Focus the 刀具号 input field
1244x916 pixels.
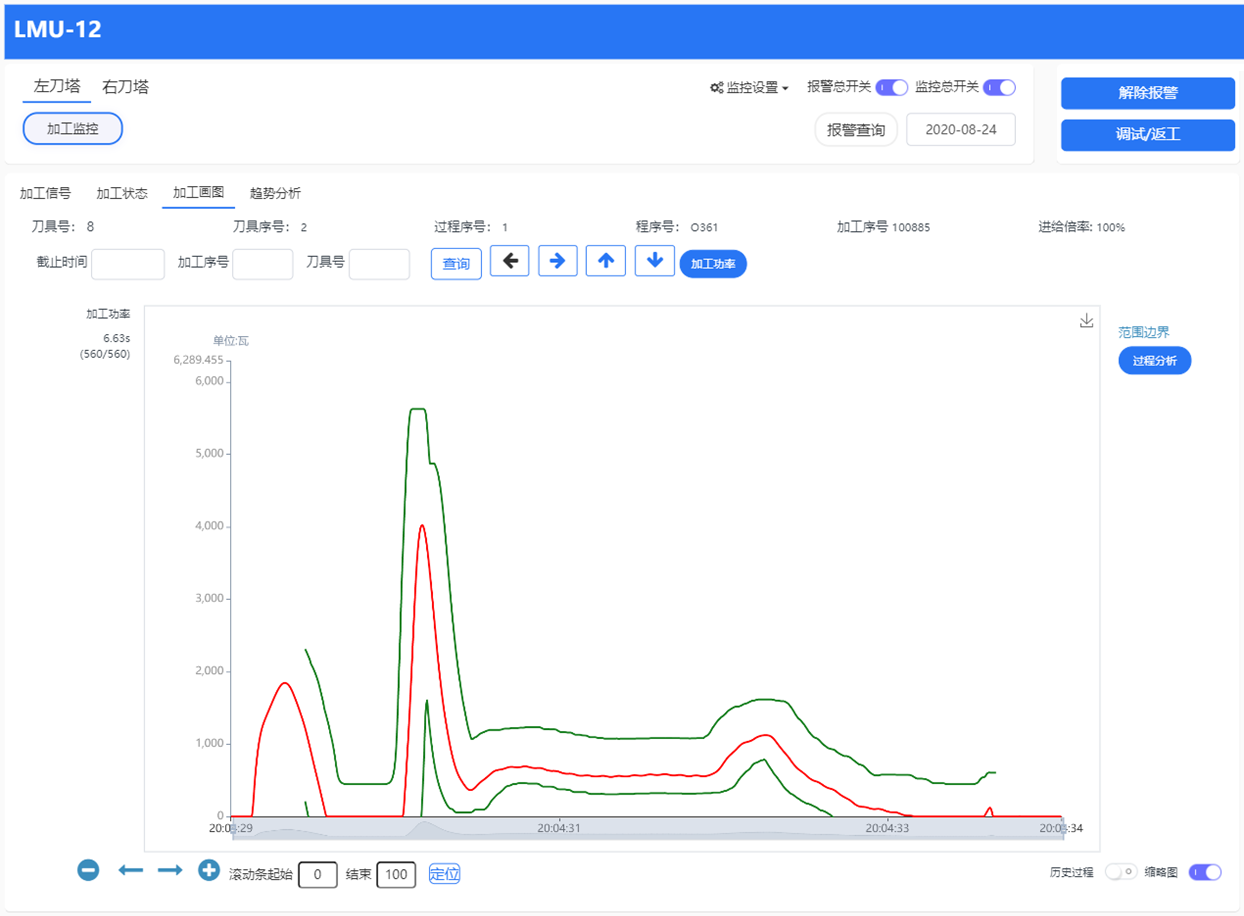[379, 264]
